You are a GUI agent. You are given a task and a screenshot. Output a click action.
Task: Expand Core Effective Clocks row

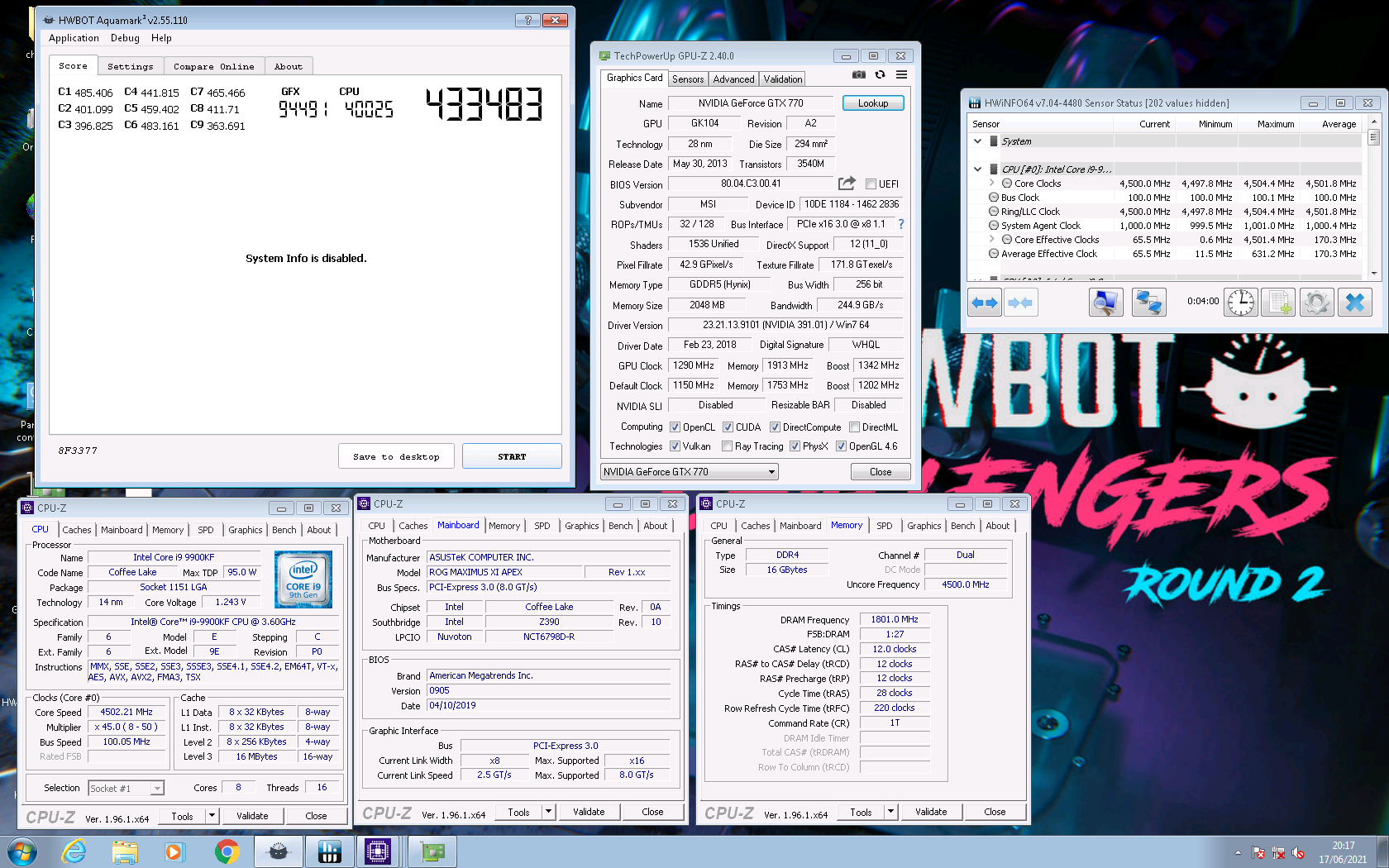click(991, 239)
